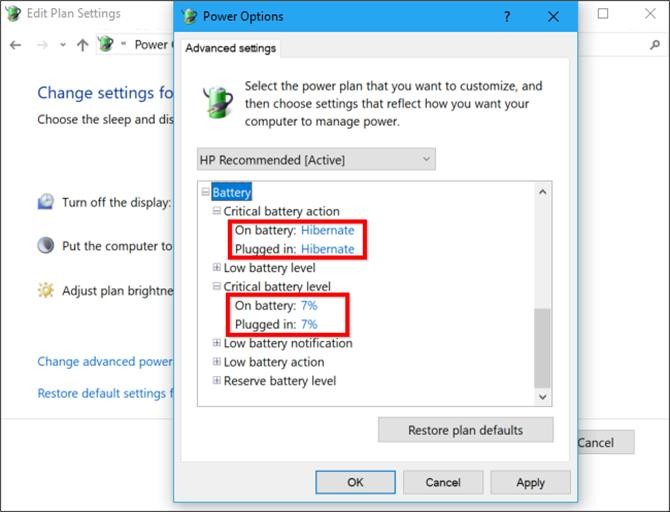The image size is (670, 512).
Task: Expand the Low battery notification node
Action: click(x=217, y=343)
